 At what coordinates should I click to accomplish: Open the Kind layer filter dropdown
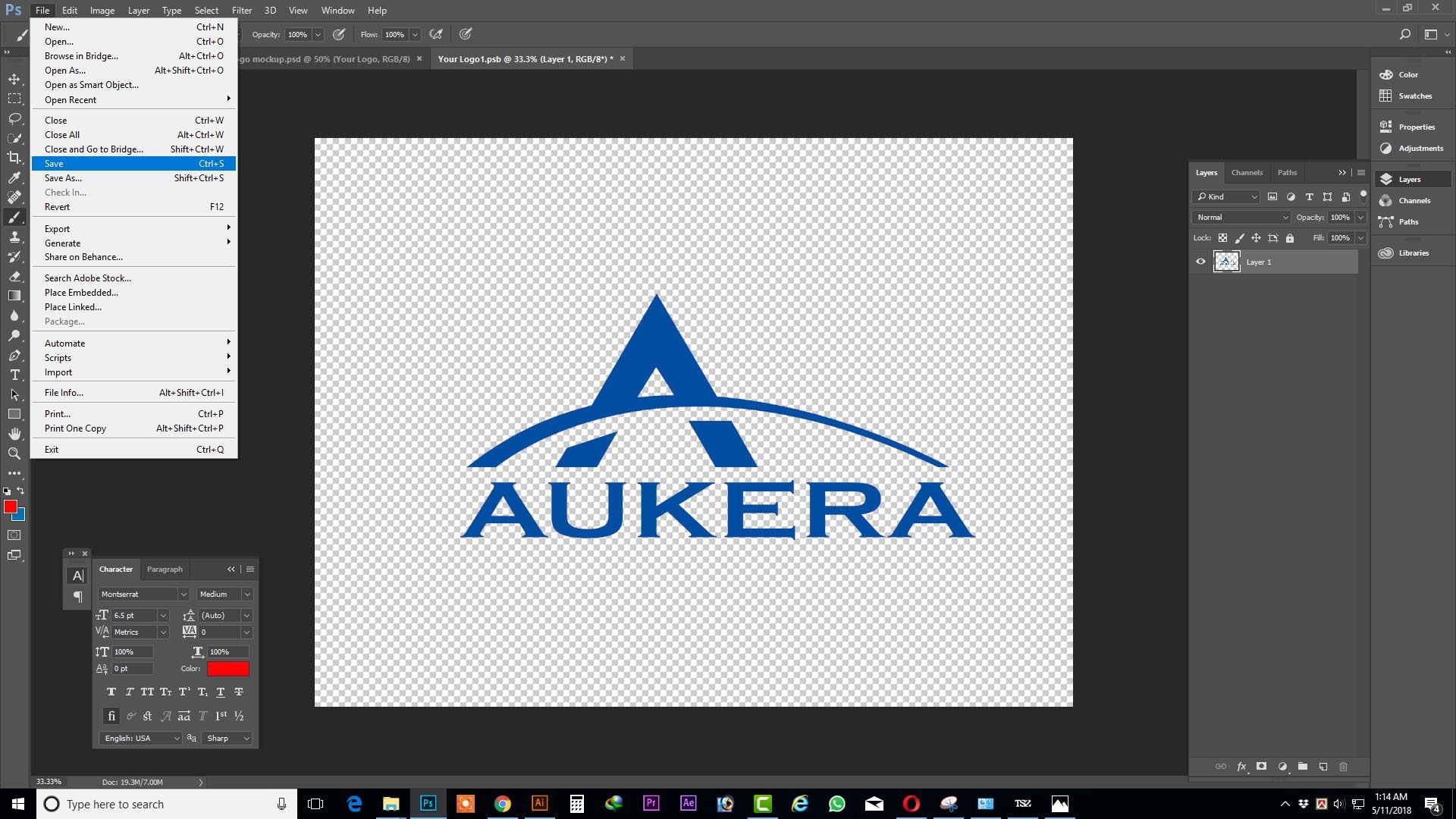click(x=1226, y=197)
